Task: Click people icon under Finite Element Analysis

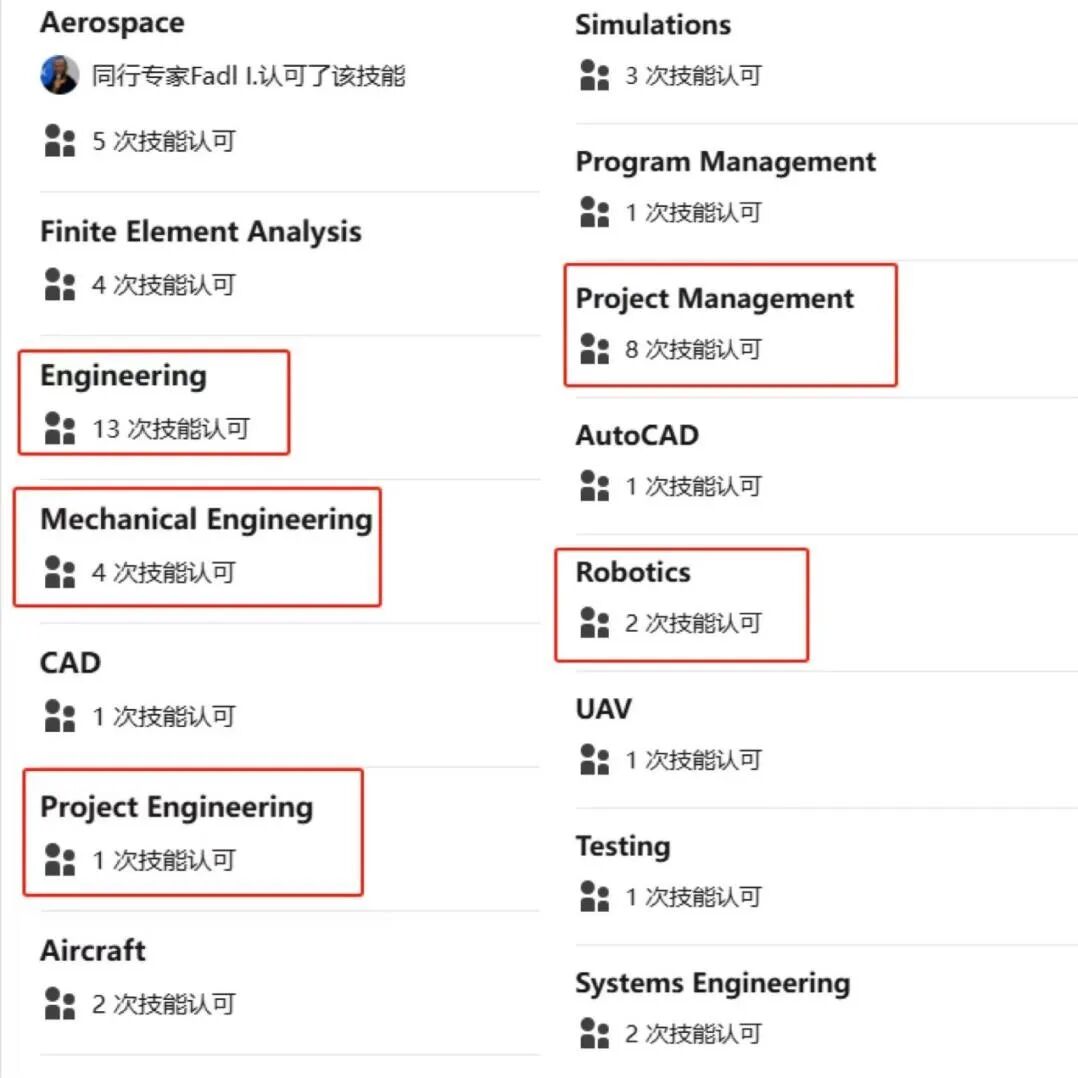Action: (x=60, y=284)
